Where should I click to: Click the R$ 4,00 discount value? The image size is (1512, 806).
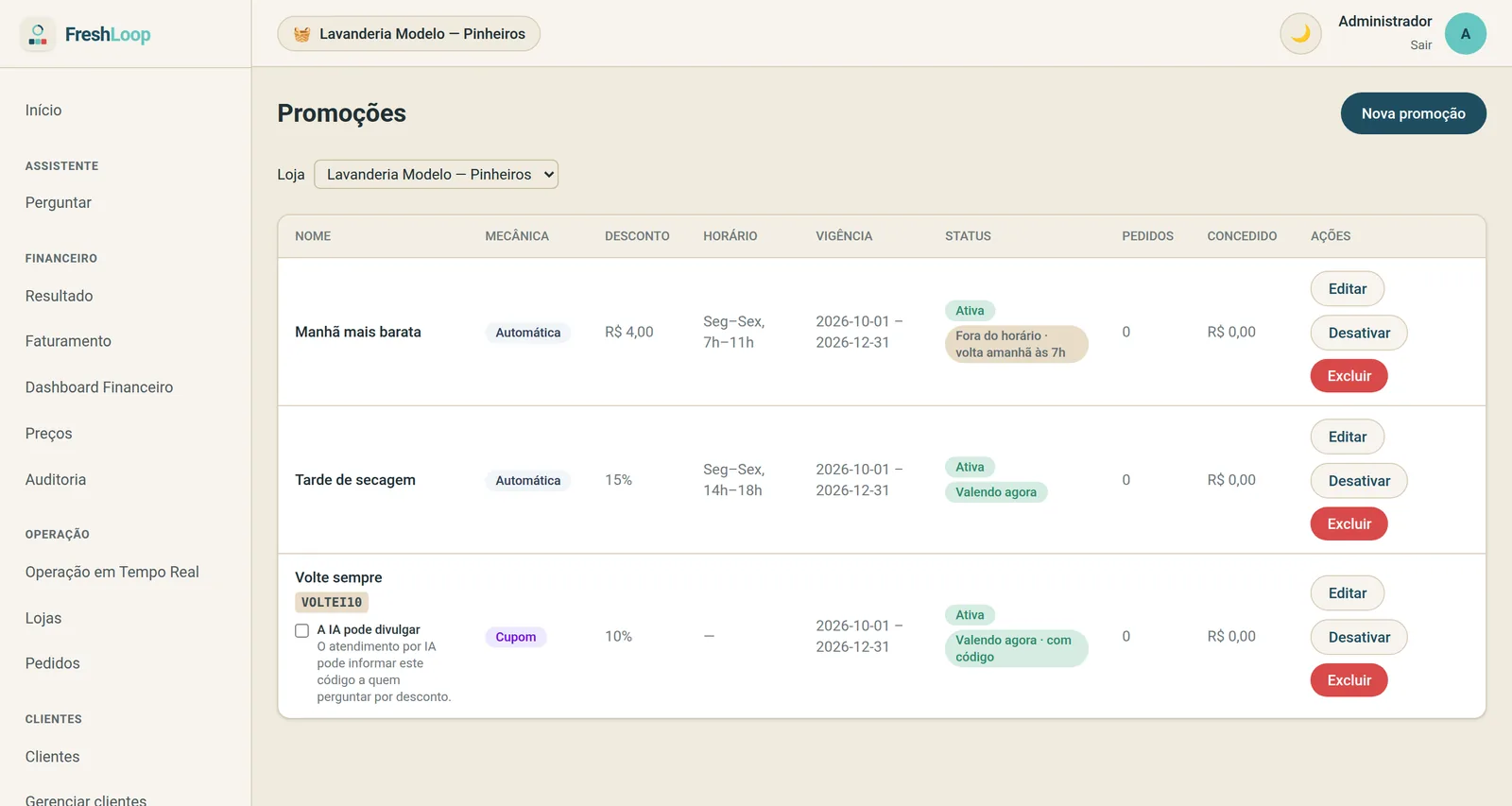629,332
